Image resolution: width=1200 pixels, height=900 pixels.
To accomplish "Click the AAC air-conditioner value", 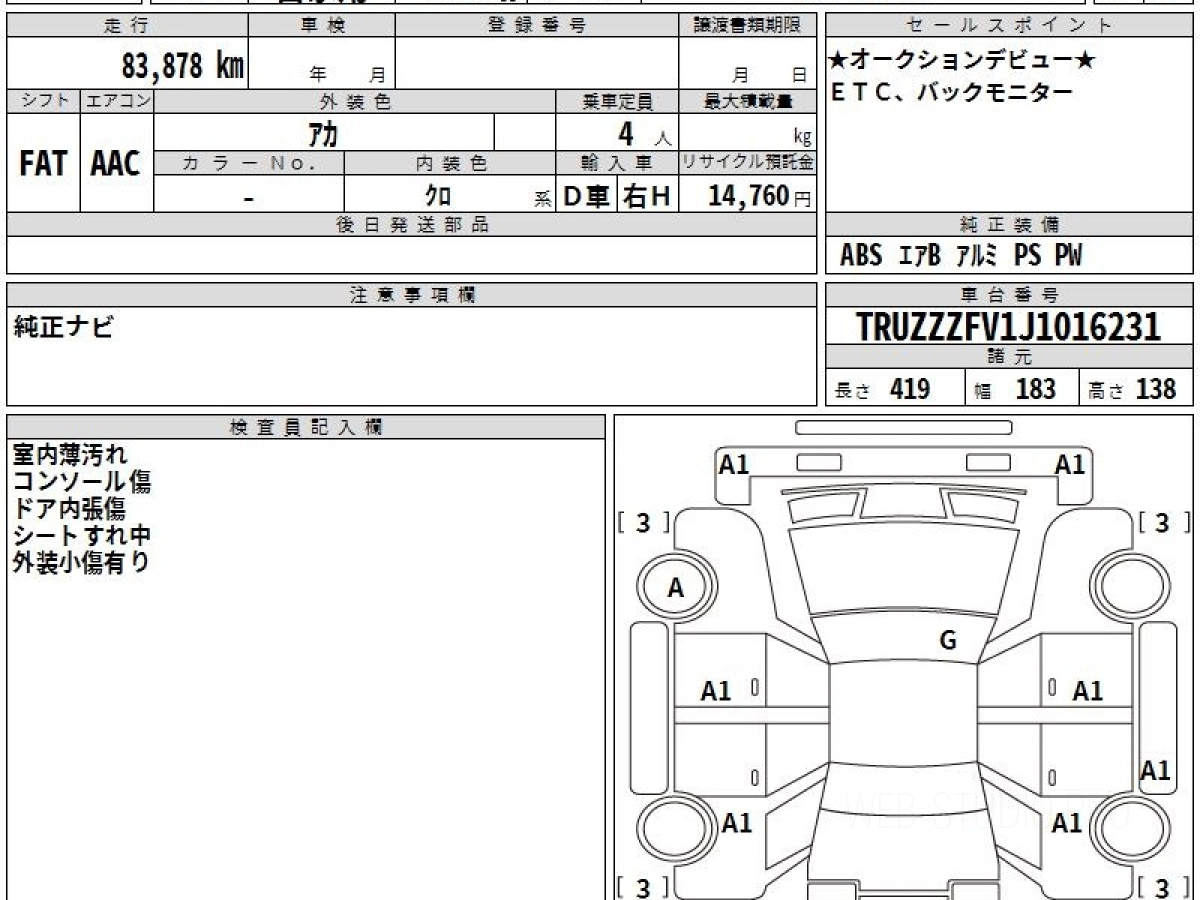I will 116,164.
